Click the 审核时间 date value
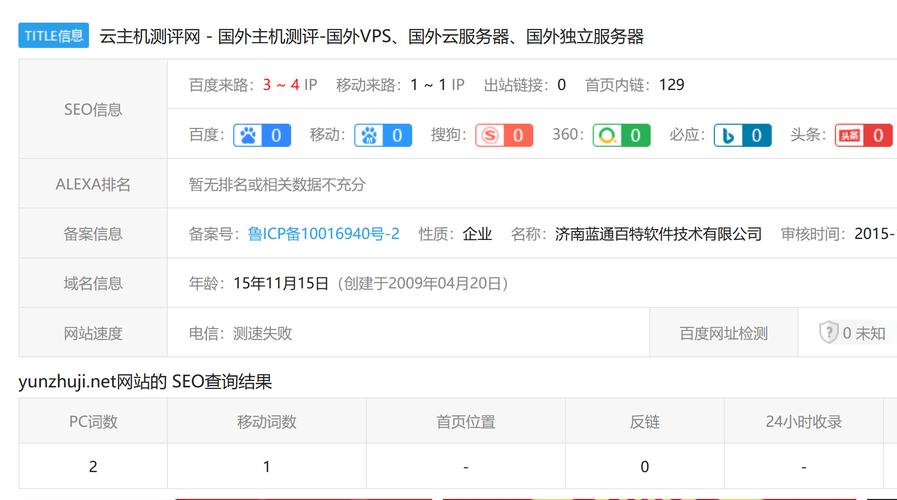897x500 pixels. pyautogui.click(x=875, y=234)
